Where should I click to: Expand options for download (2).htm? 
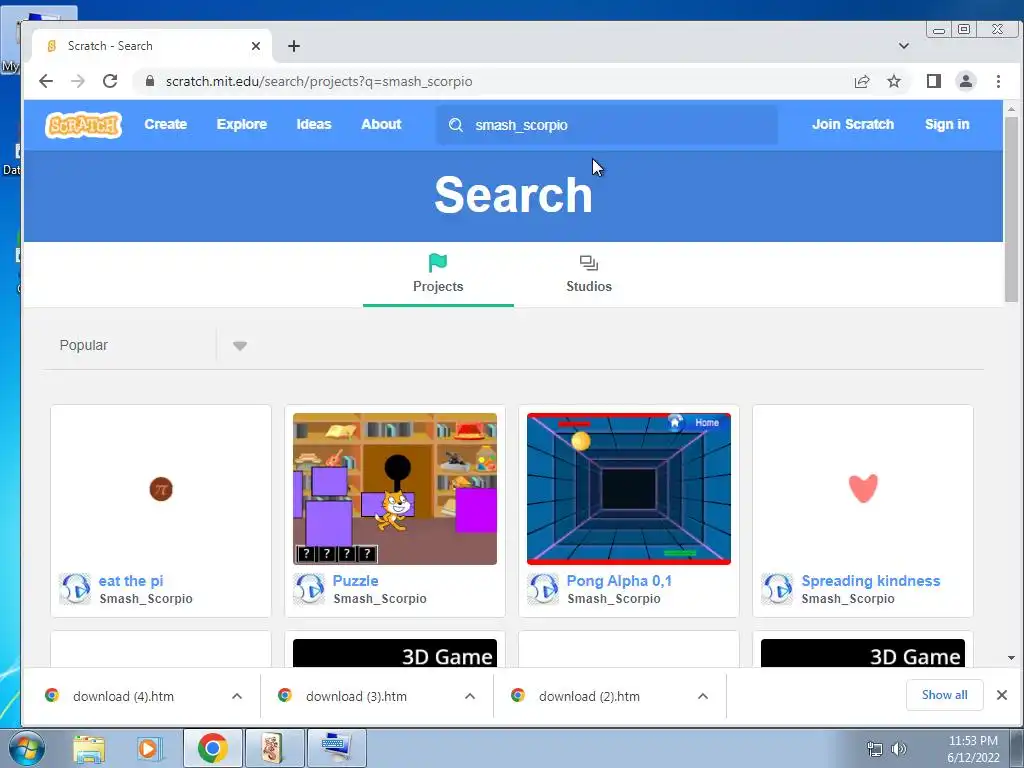point(703,696)
